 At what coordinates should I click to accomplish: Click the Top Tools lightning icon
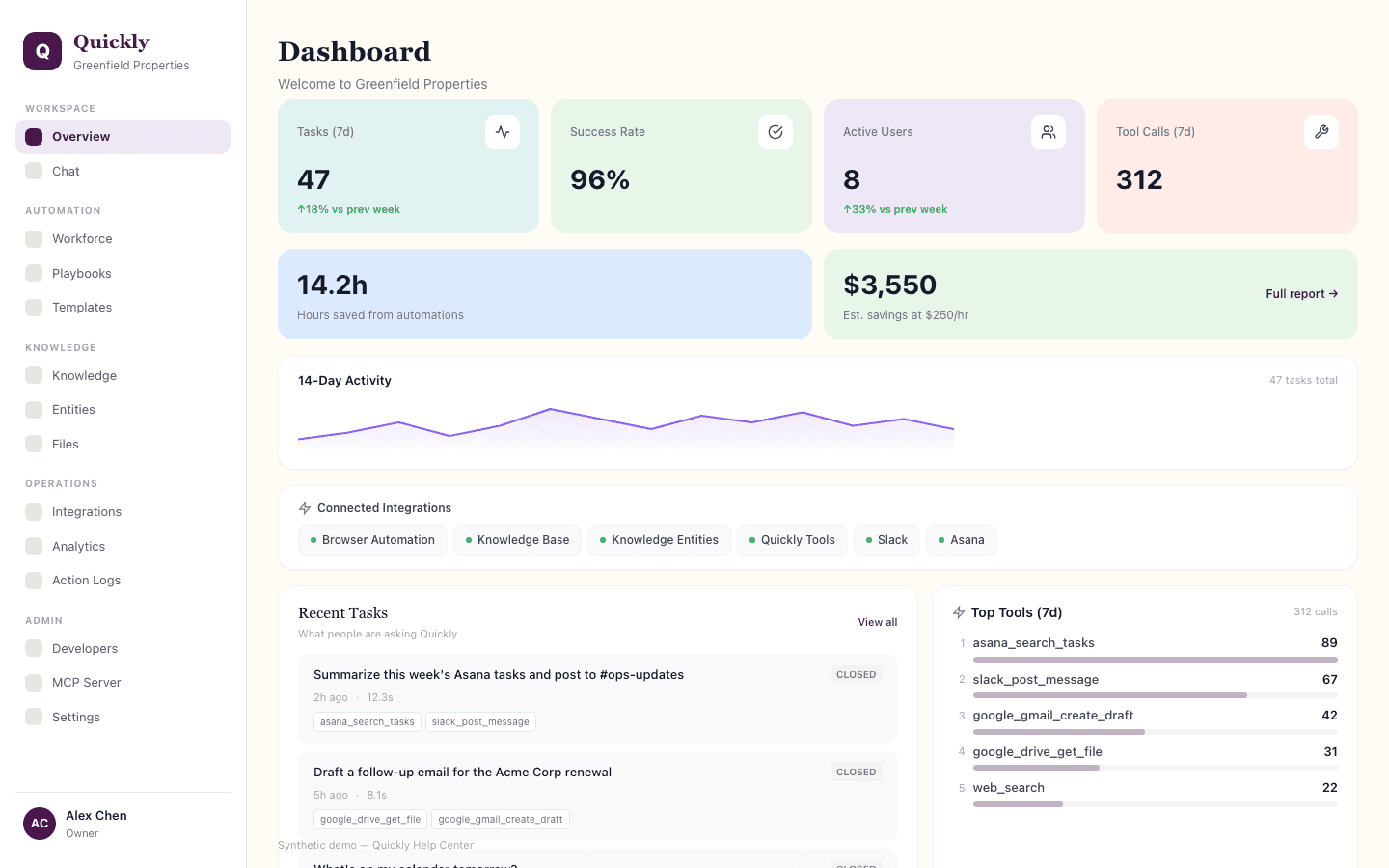(959, 612)
